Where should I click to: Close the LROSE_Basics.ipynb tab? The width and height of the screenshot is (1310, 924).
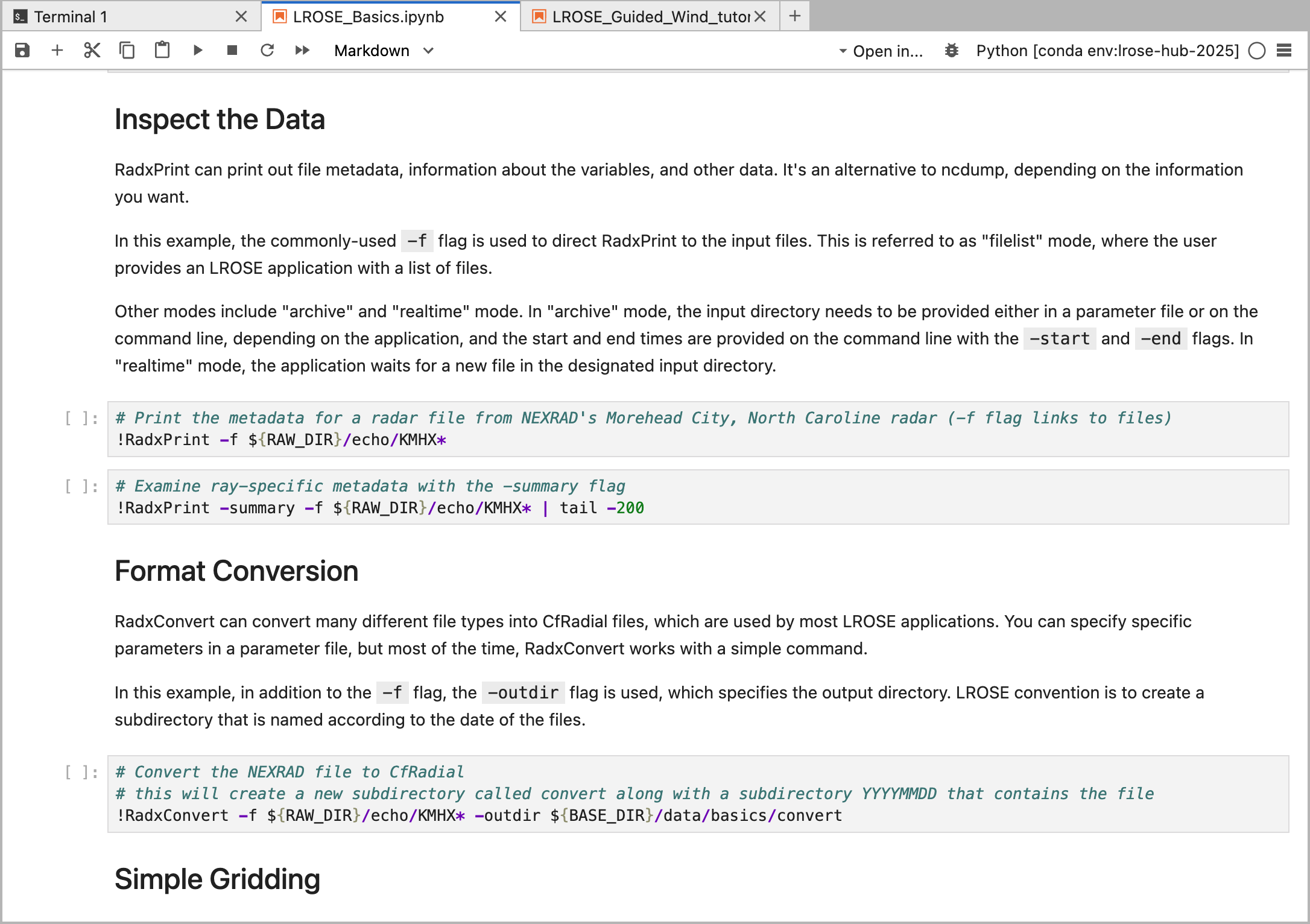point(501,17)
